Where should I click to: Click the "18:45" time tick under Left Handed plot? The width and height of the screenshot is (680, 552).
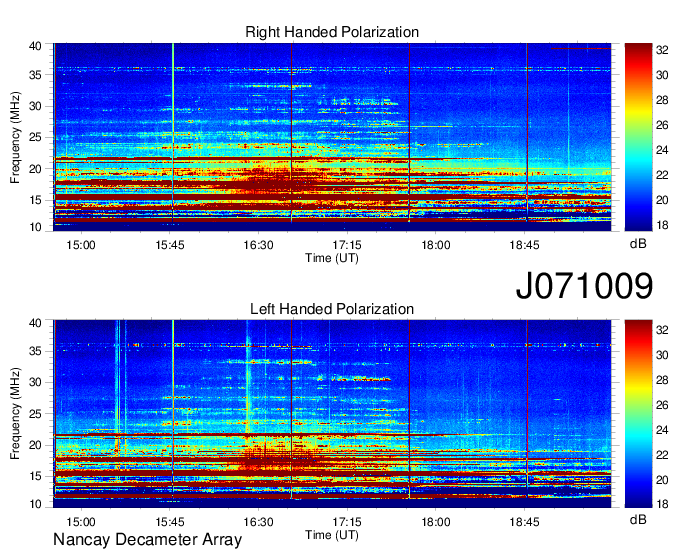(x=525, y=522)
